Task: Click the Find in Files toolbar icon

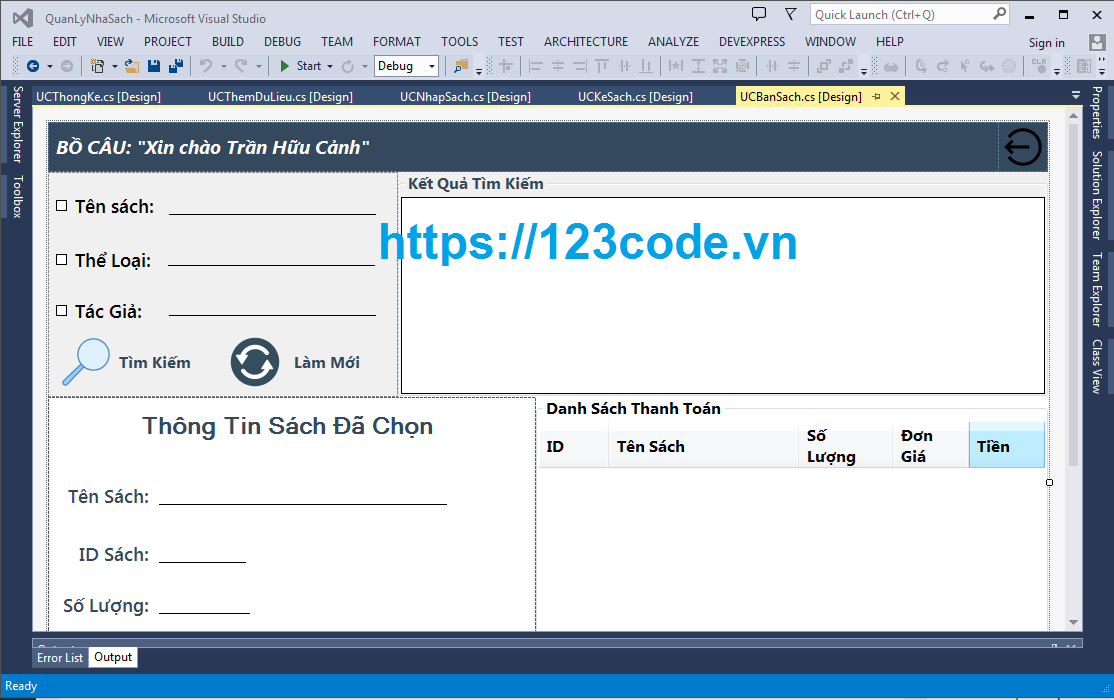Action: pyautogui.click(x=457, y=66)
